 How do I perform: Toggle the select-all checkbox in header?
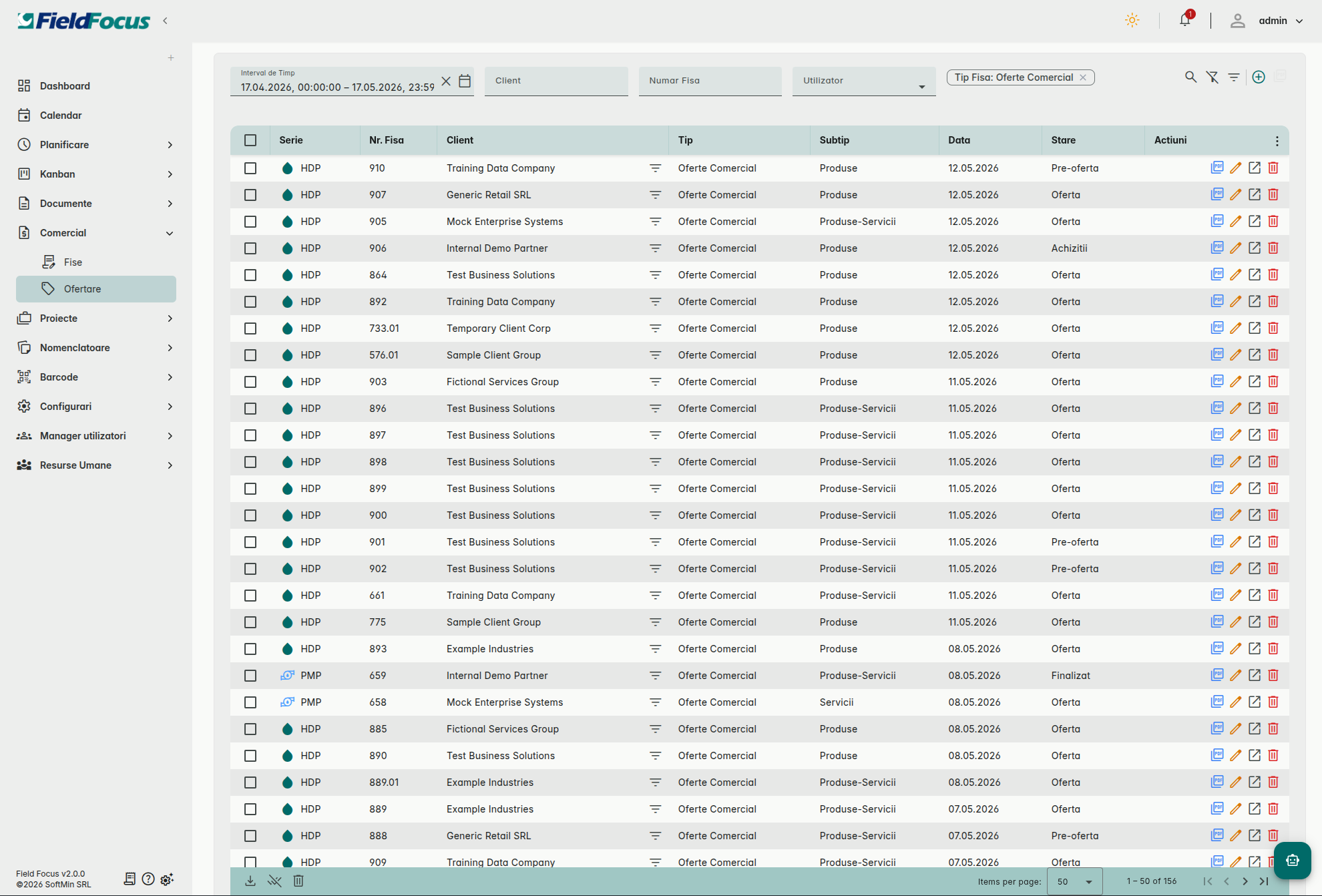point(250,140)
